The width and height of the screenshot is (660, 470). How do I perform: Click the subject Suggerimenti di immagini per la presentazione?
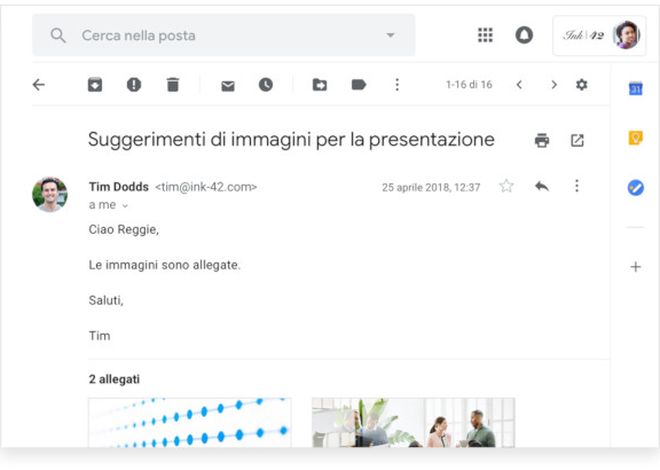[x=291, y=140]
